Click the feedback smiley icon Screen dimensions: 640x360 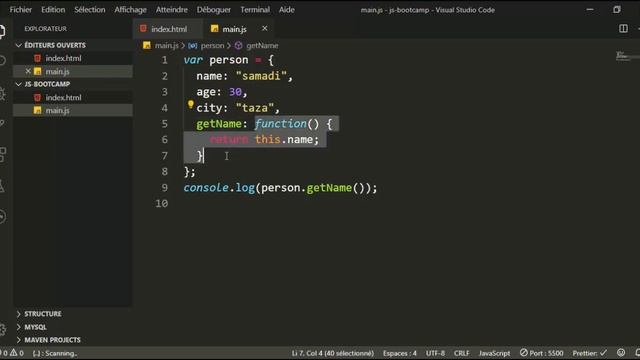tap(621, 353)
